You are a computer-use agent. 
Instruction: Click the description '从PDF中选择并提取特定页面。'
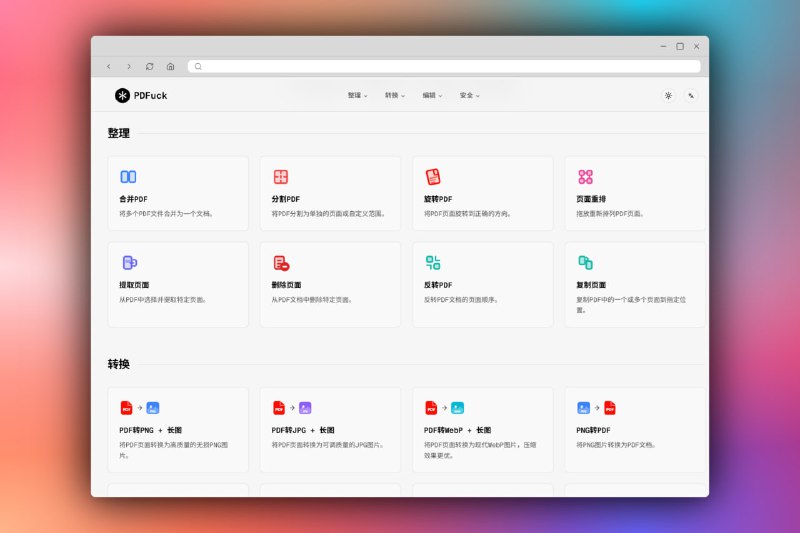click(163, 300)
